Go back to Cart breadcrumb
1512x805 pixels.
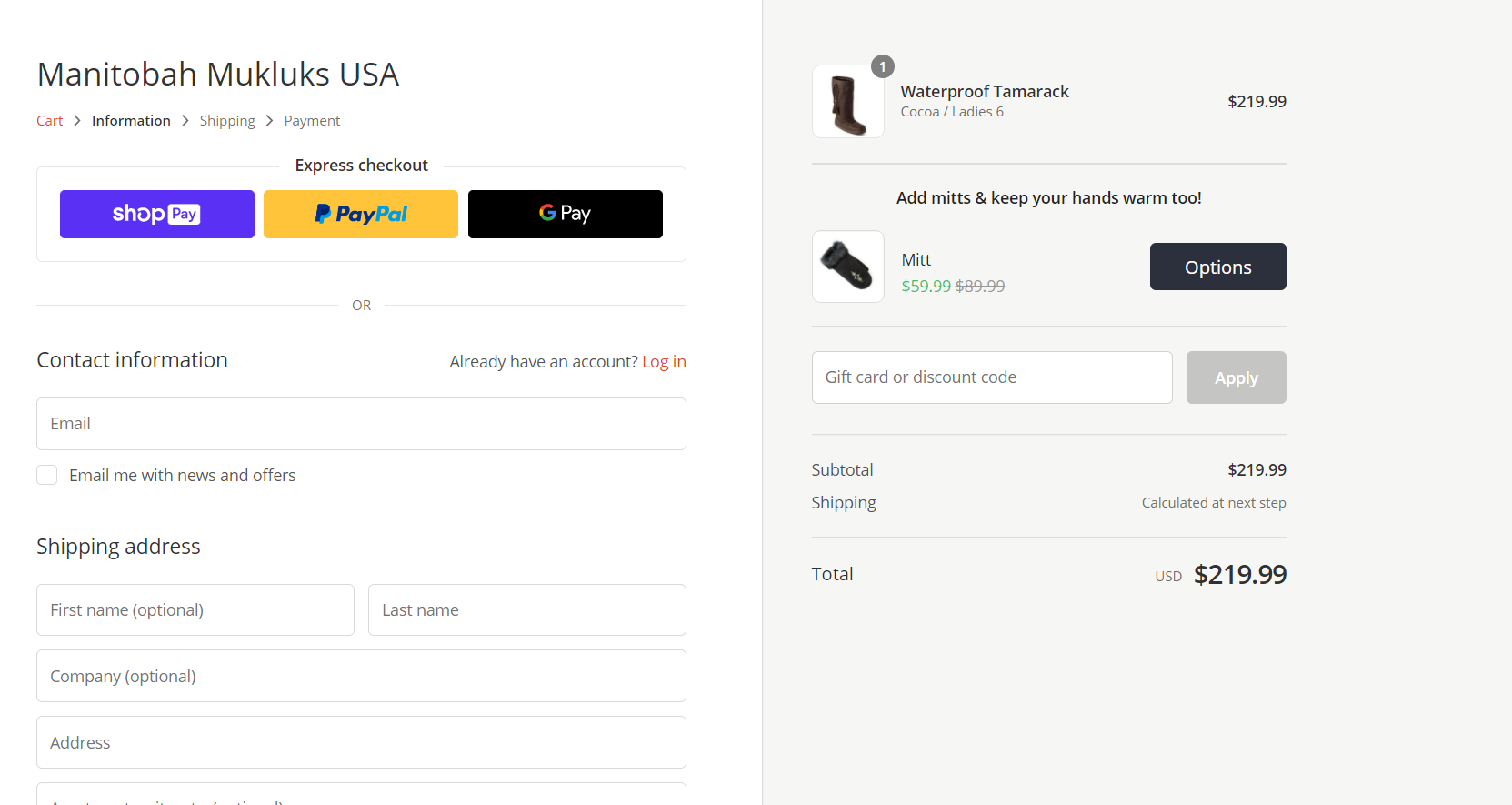(x=50, y=121)
